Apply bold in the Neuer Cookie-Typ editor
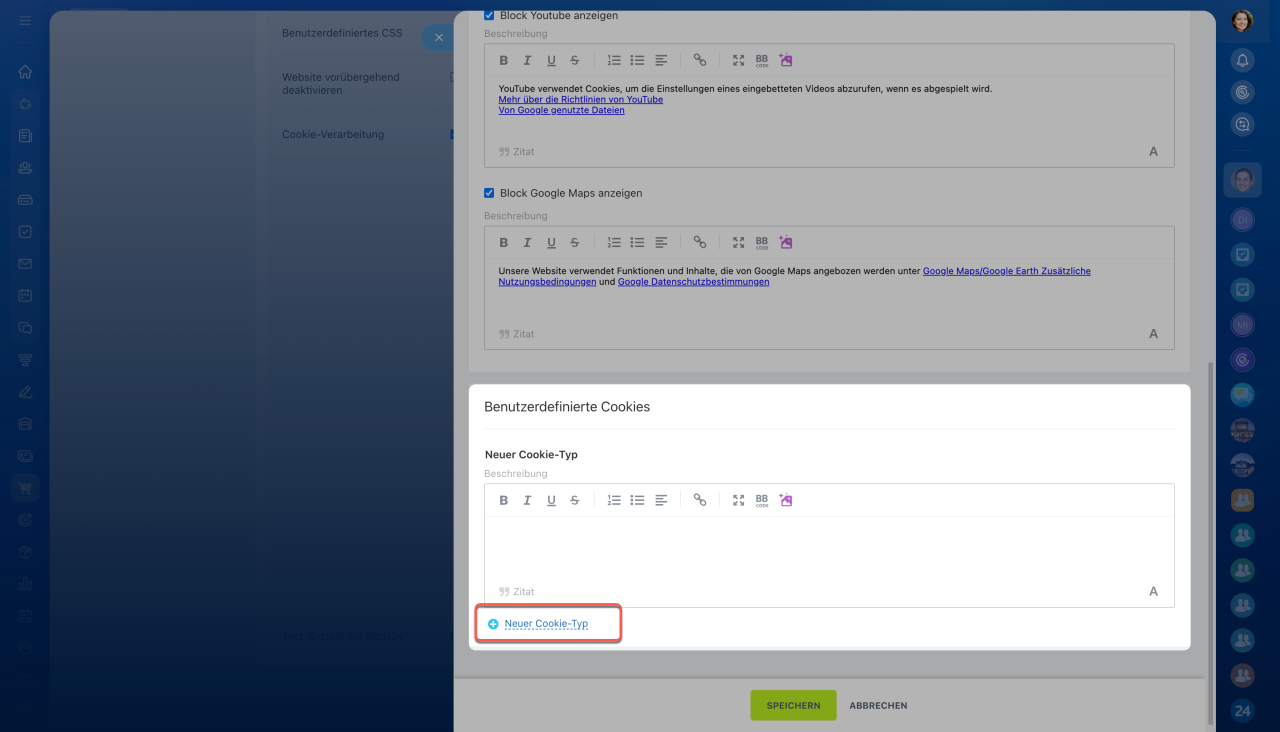The image size is (1280, 732). tap(504, 500)
